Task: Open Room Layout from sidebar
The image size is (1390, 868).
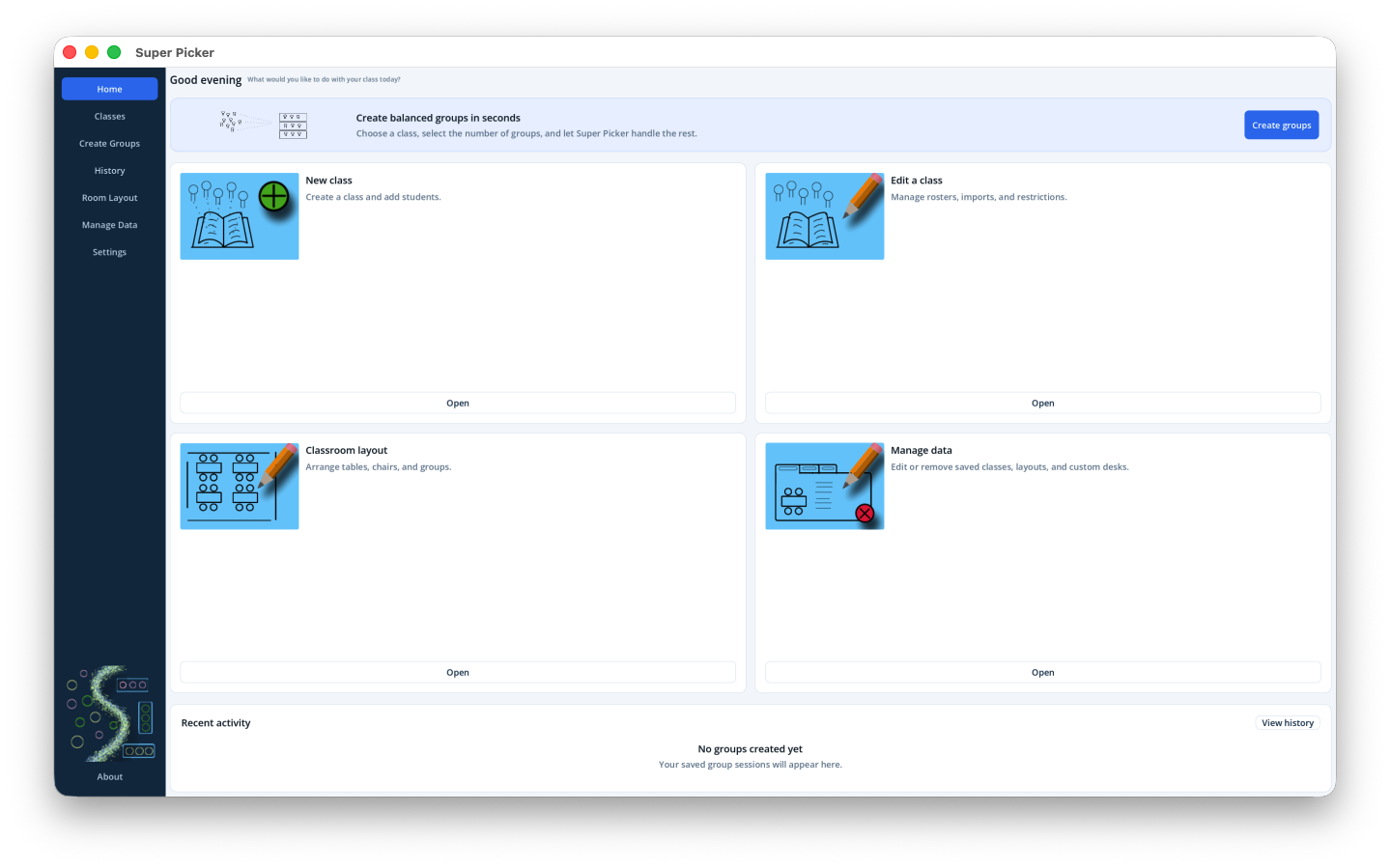Action: pos(110,197)
